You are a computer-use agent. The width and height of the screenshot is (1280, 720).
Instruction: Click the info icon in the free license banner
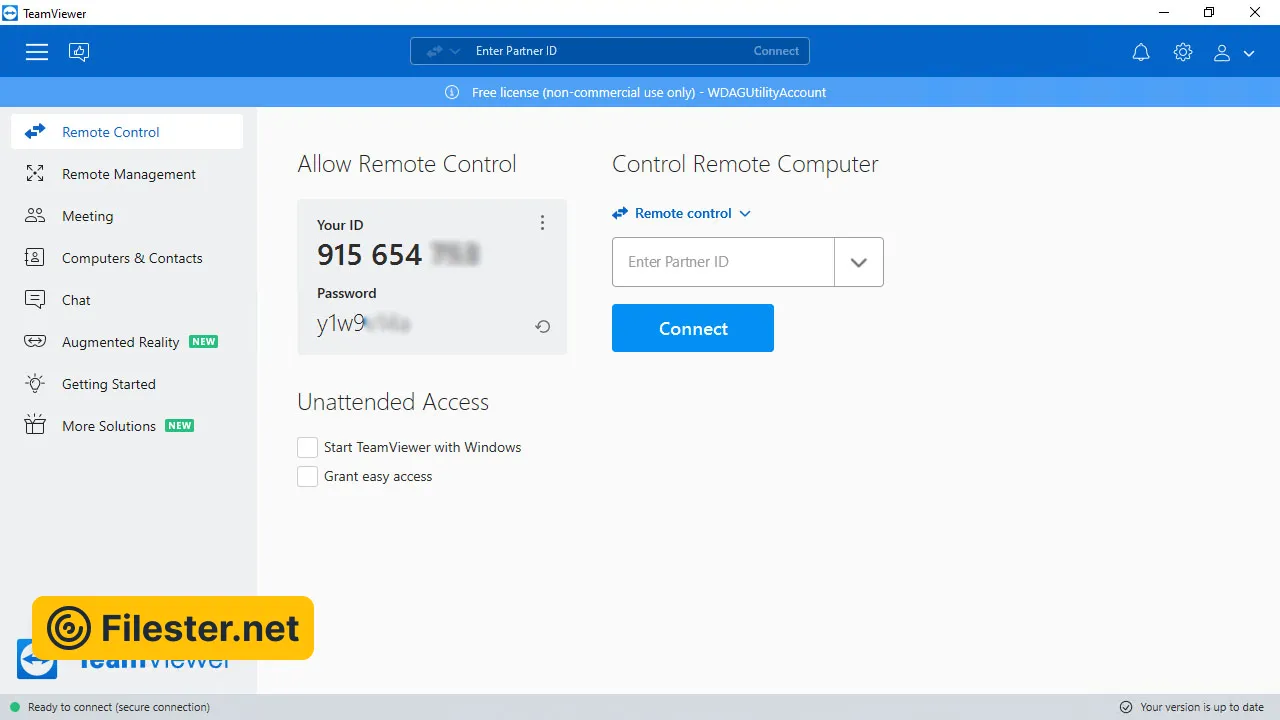pos(452,92)
